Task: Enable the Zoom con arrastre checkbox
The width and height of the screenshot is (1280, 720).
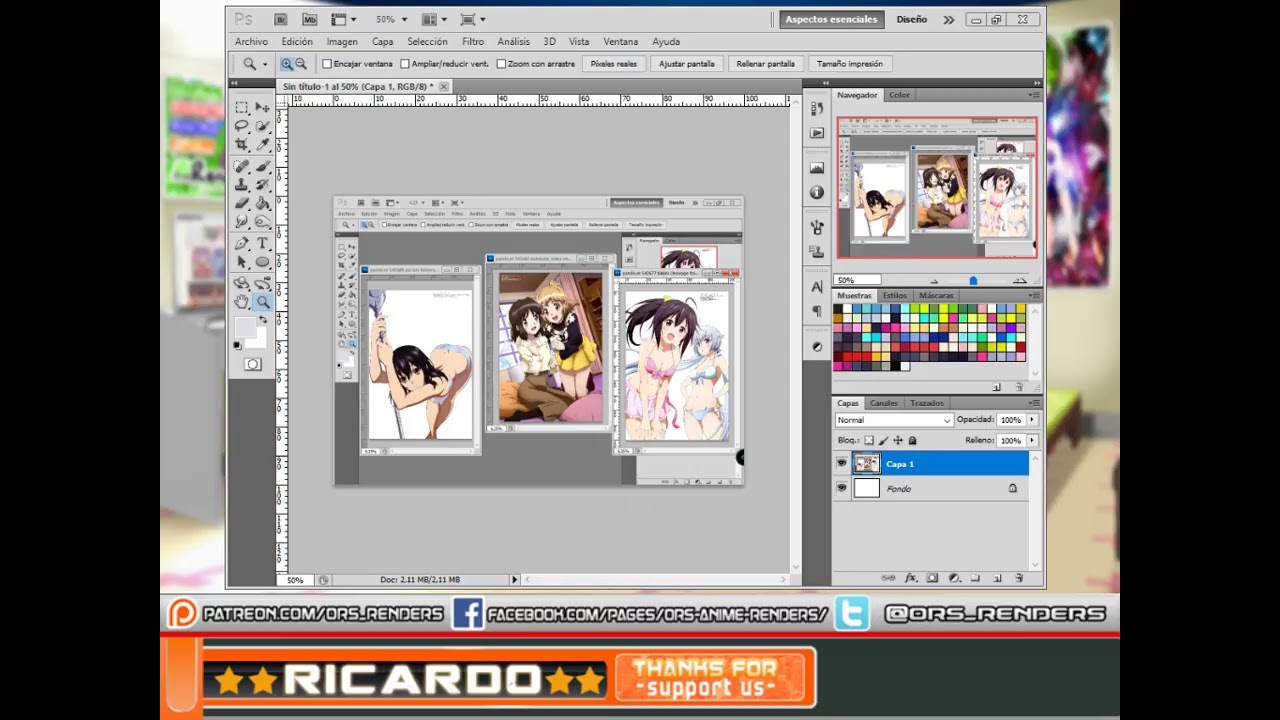Action: click(501, 64)
